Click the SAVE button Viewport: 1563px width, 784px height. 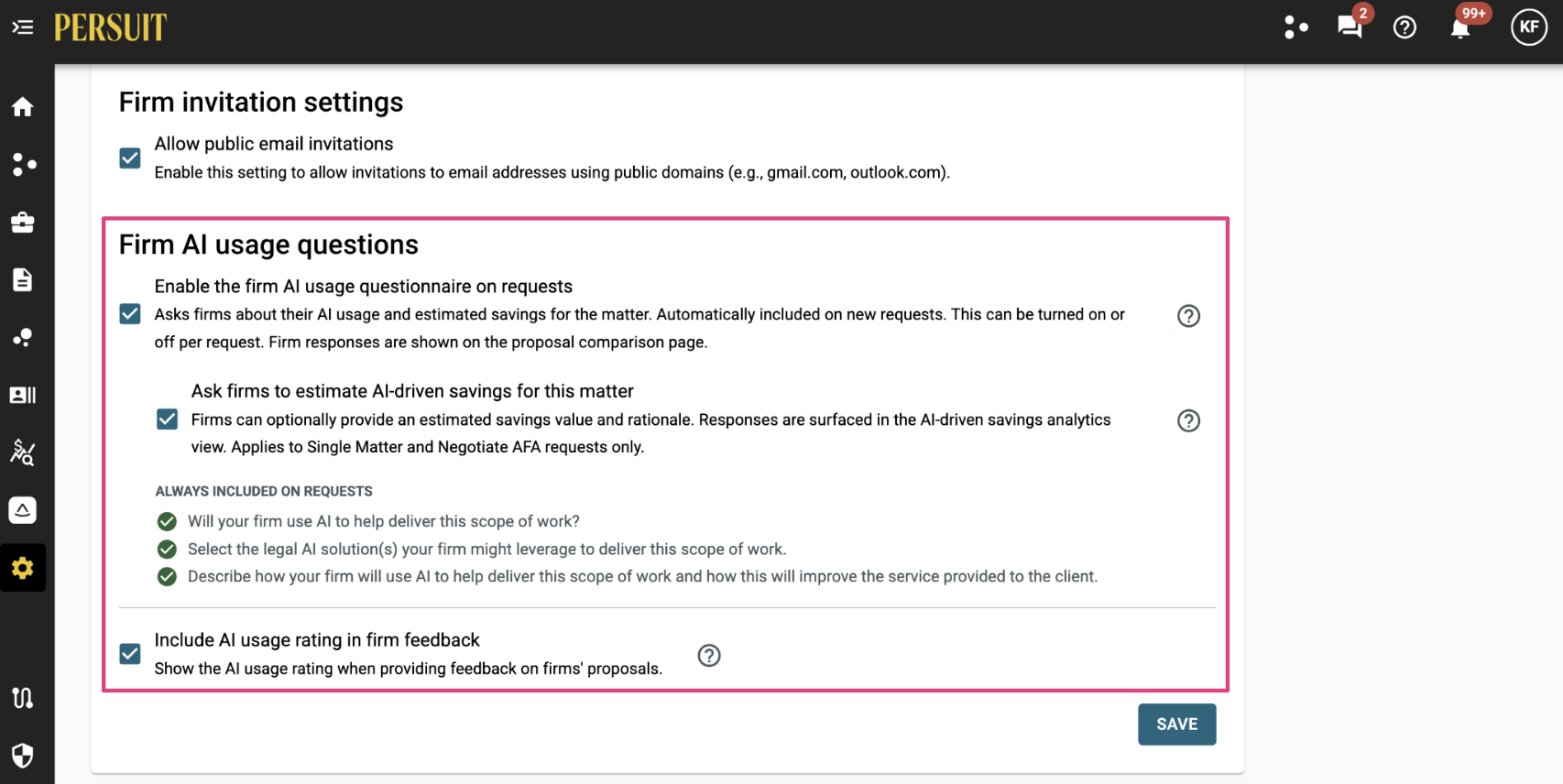(1176, 724)
